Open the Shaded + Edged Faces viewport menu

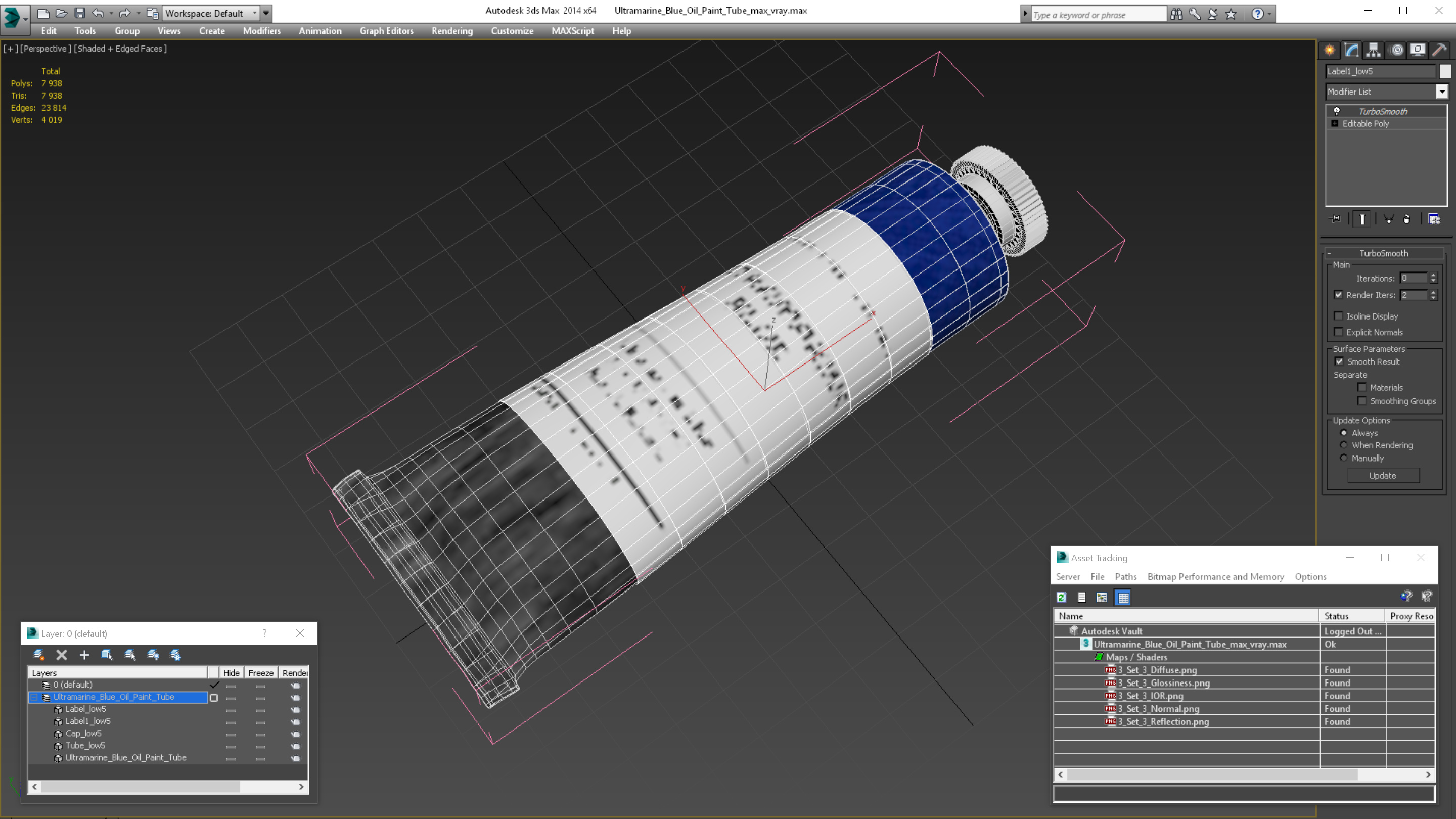(120, 49)
